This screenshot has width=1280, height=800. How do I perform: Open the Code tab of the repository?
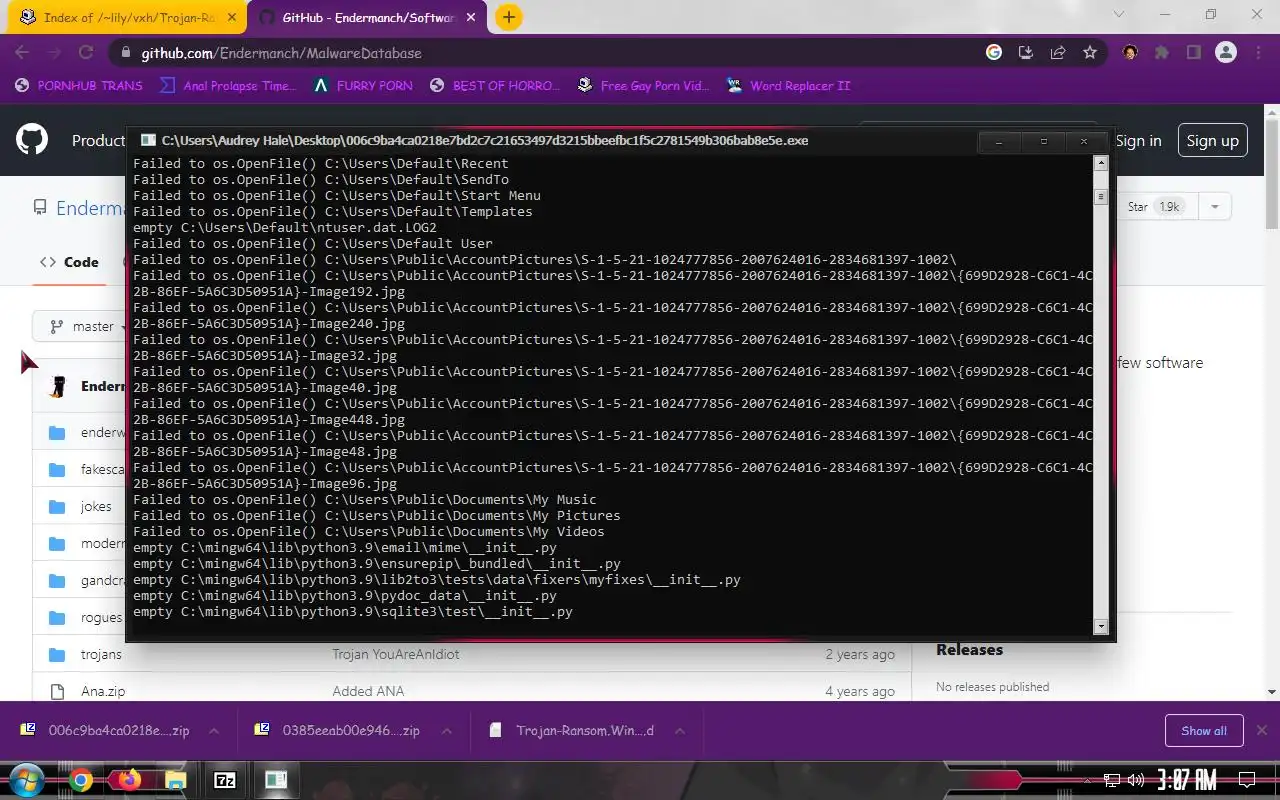pos(69,262)
